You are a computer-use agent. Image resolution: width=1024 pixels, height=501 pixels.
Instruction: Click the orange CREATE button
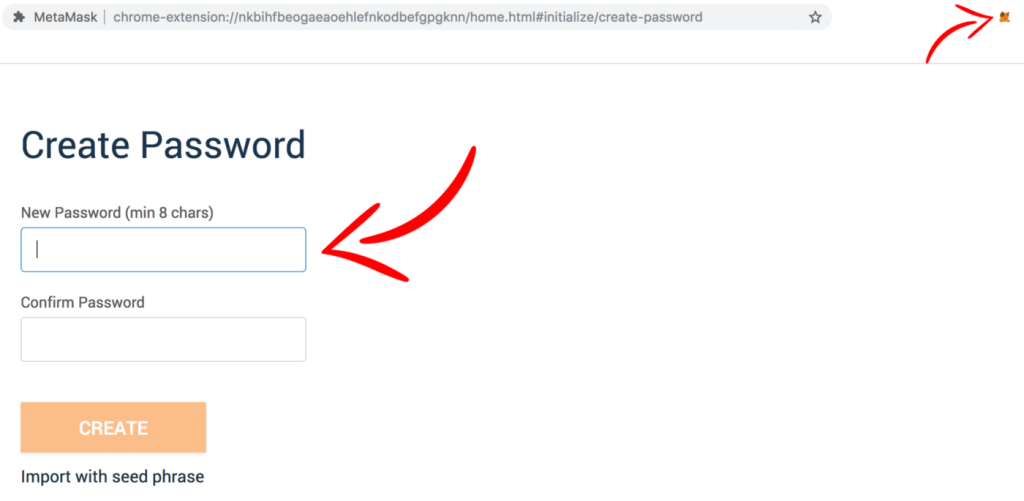[x=114, y=428]
